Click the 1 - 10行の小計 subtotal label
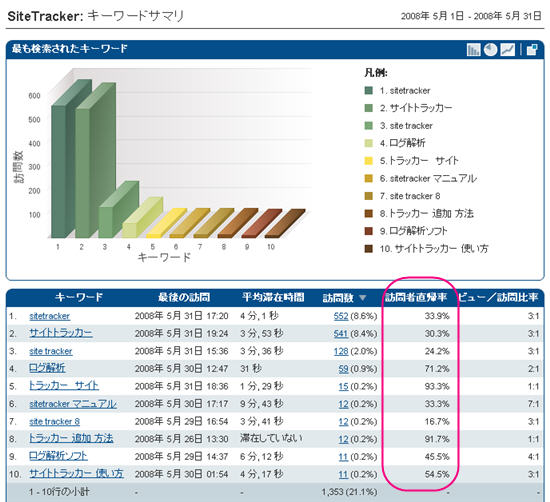This screenshot has height=502, width=550. tap(59, 492)
